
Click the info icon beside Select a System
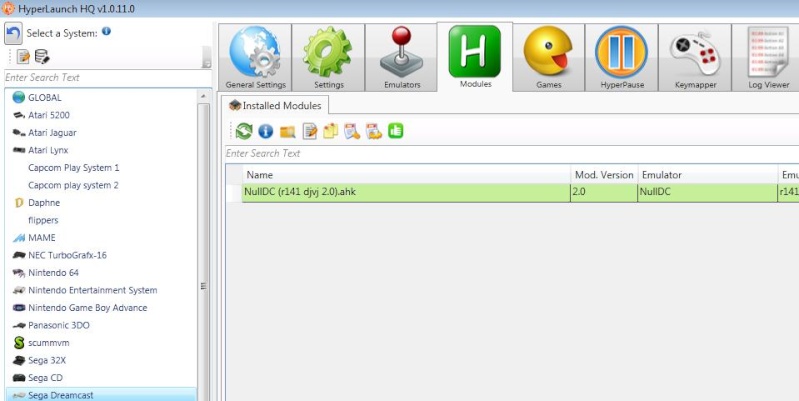(106, 31)
